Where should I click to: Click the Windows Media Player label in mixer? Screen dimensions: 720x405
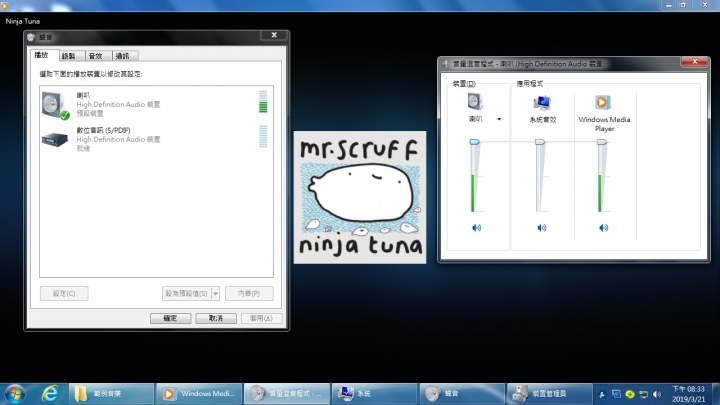pos(604,124)
